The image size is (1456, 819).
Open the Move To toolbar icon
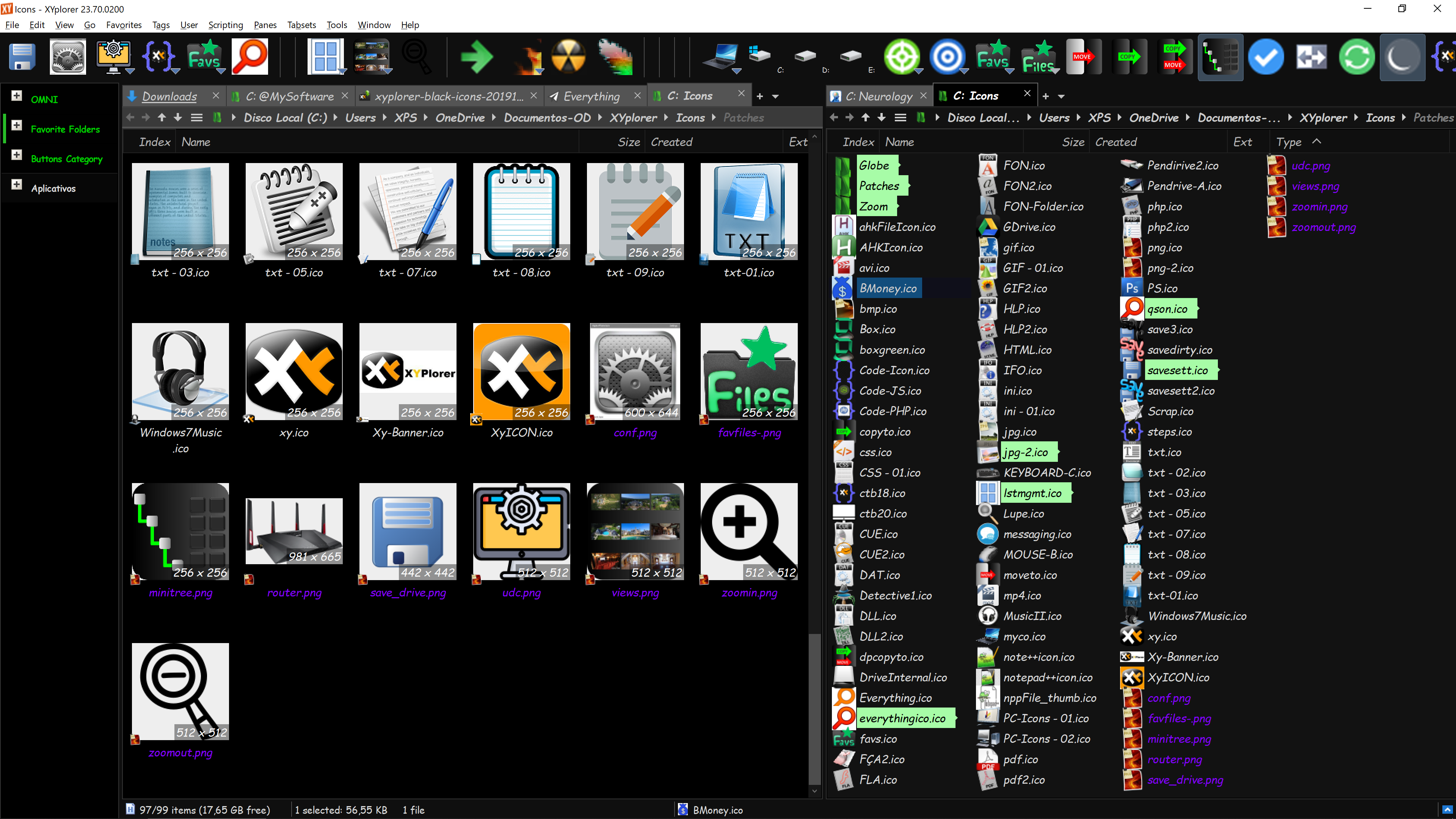click(1084, 56)
